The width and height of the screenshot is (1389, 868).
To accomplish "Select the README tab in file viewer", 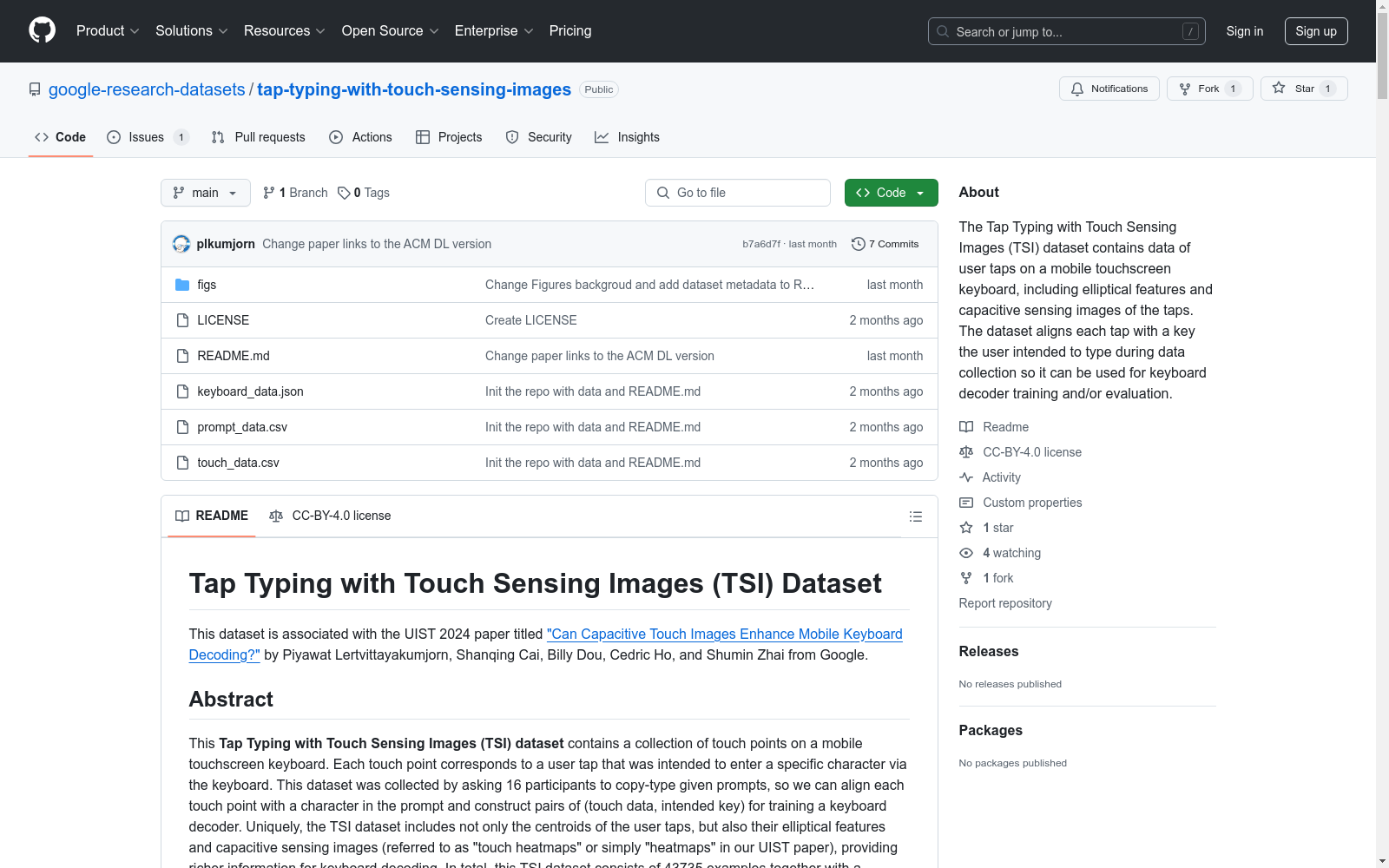I will [x=212, y=516].
